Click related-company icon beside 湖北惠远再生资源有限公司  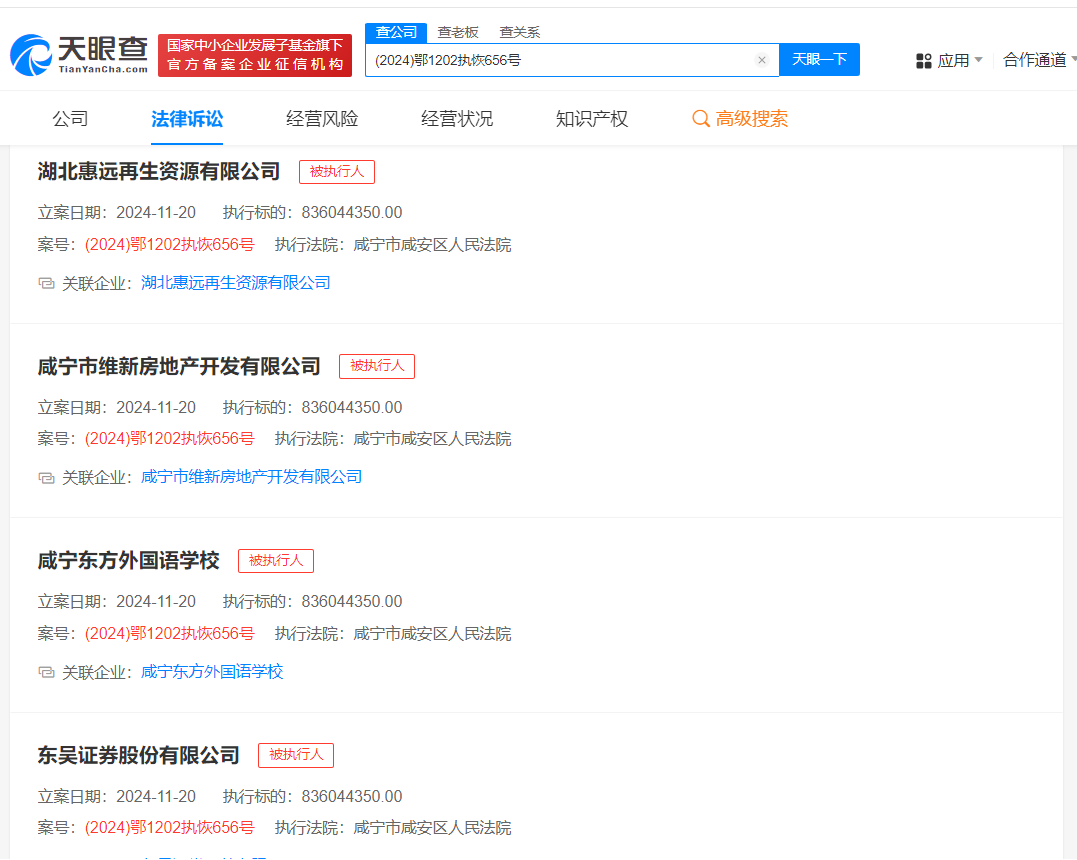pos(47,283)
